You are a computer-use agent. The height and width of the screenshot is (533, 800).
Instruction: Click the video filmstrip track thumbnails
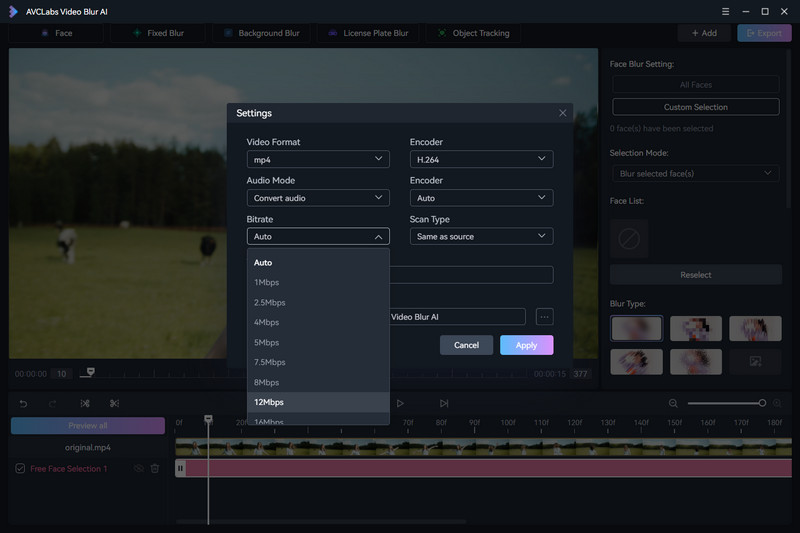[x=483, y=447]
